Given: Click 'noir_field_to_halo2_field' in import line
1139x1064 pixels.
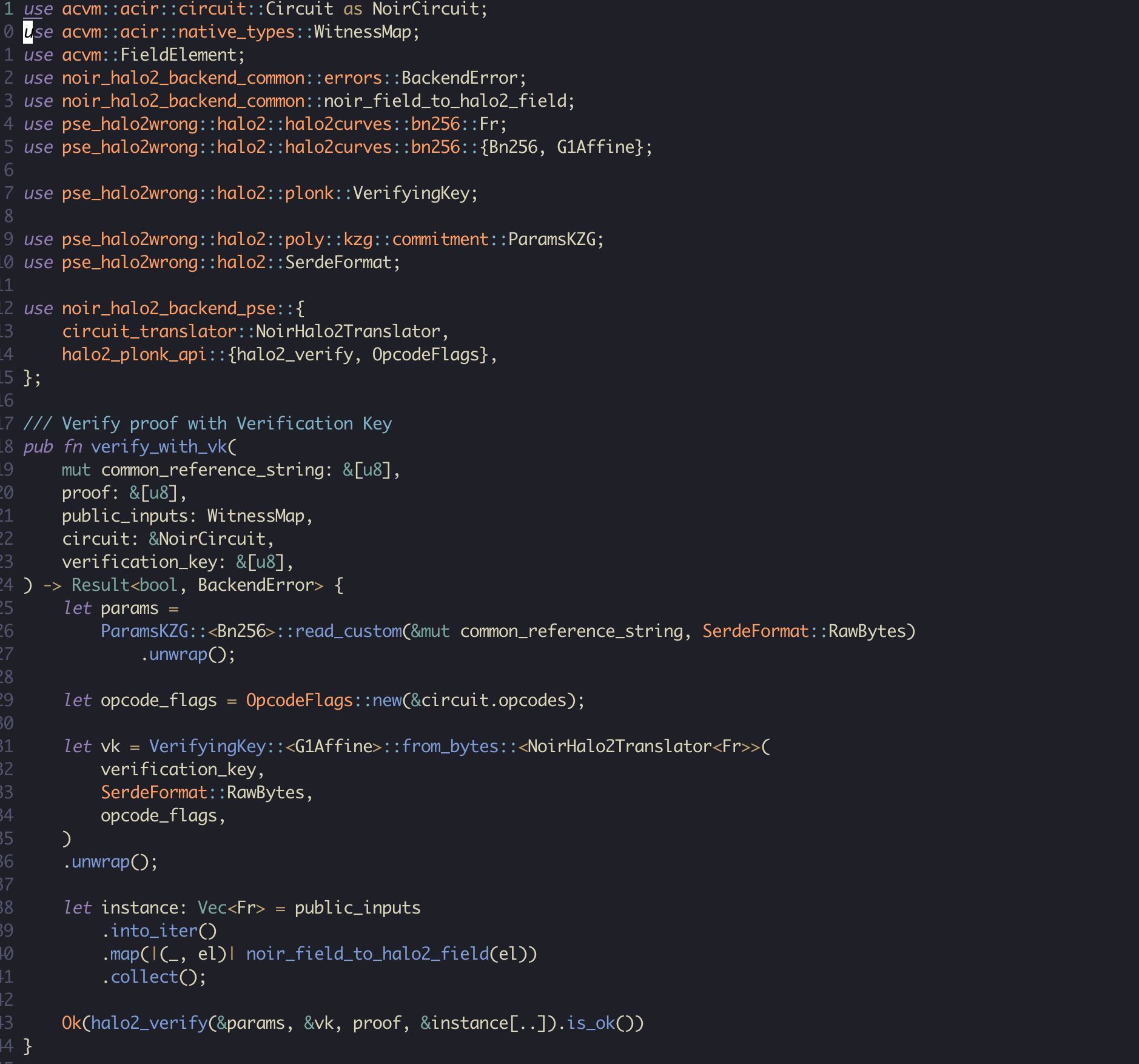Looking at the screenshot, I should (445, 101).
